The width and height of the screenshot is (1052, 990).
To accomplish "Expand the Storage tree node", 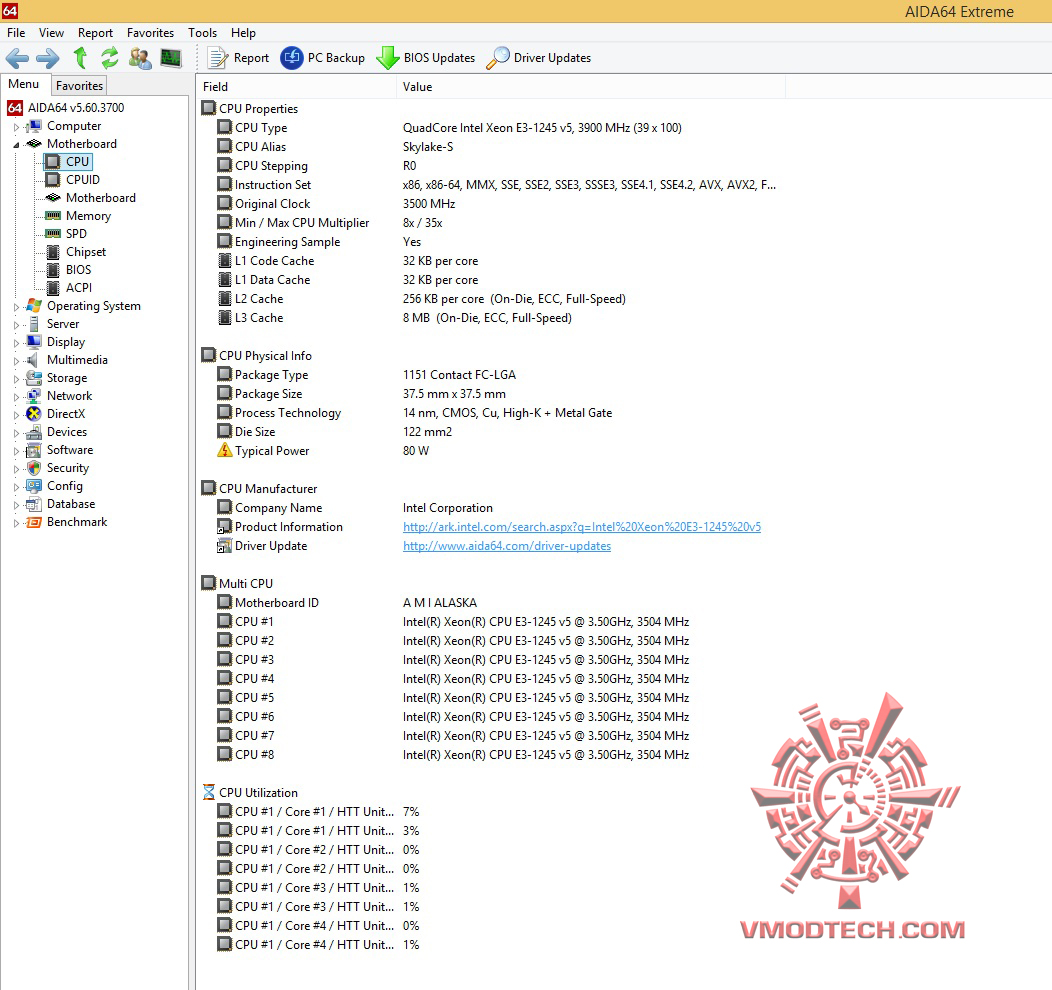I will click(x=16, y=379).
